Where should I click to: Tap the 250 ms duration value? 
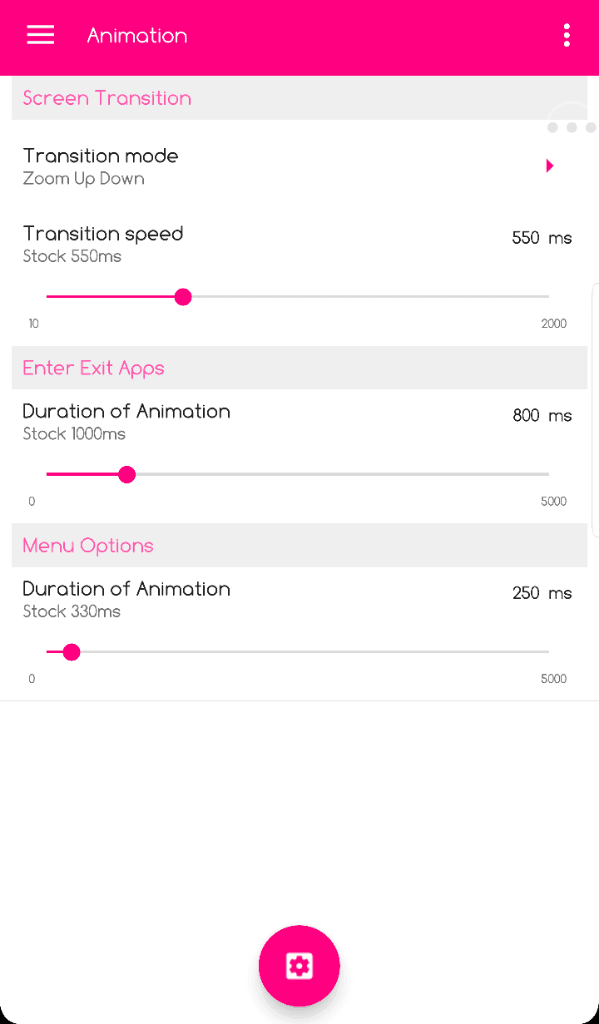(x=542, y=594)
